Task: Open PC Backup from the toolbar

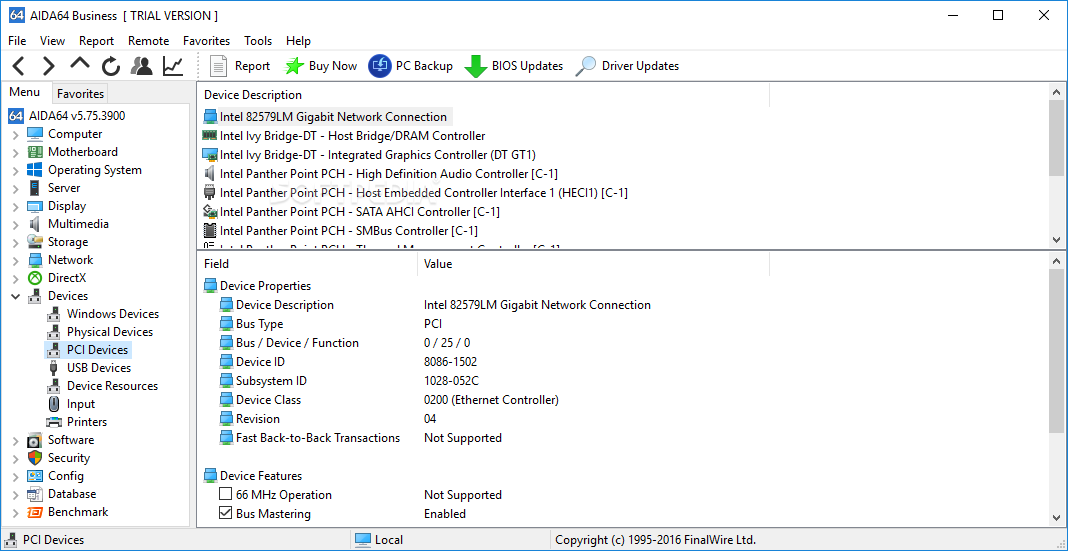Action: click(411, 66)
